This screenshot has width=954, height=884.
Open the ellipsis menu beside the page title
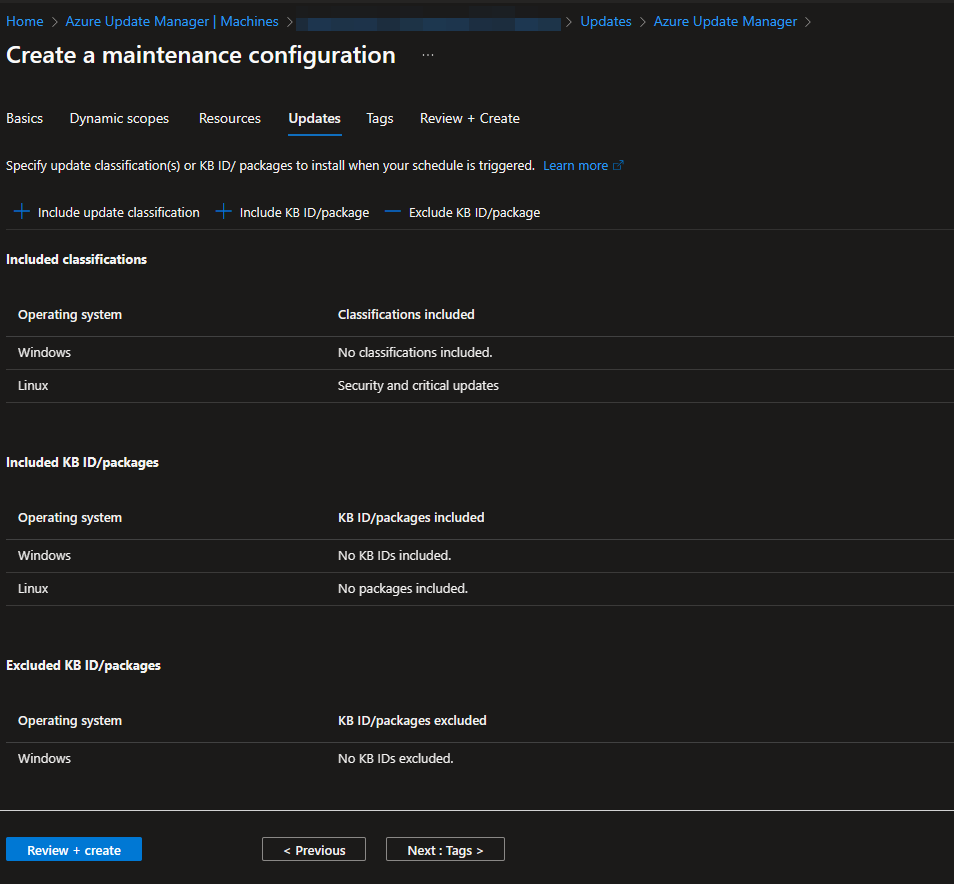click(428, 55)
